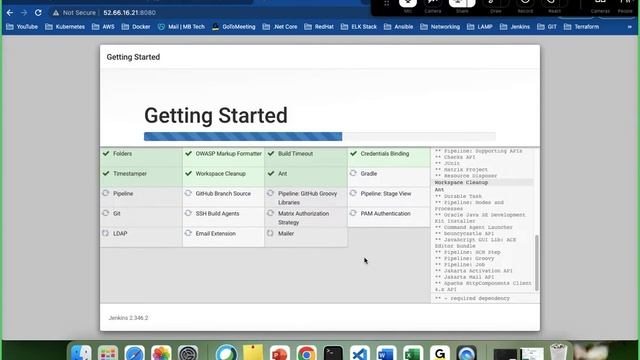The width and height of the screenshot is (640, 360).
Task: Expand the bookmarks overflow chevron
Action: pyautogui.click(x=629, y=27)
